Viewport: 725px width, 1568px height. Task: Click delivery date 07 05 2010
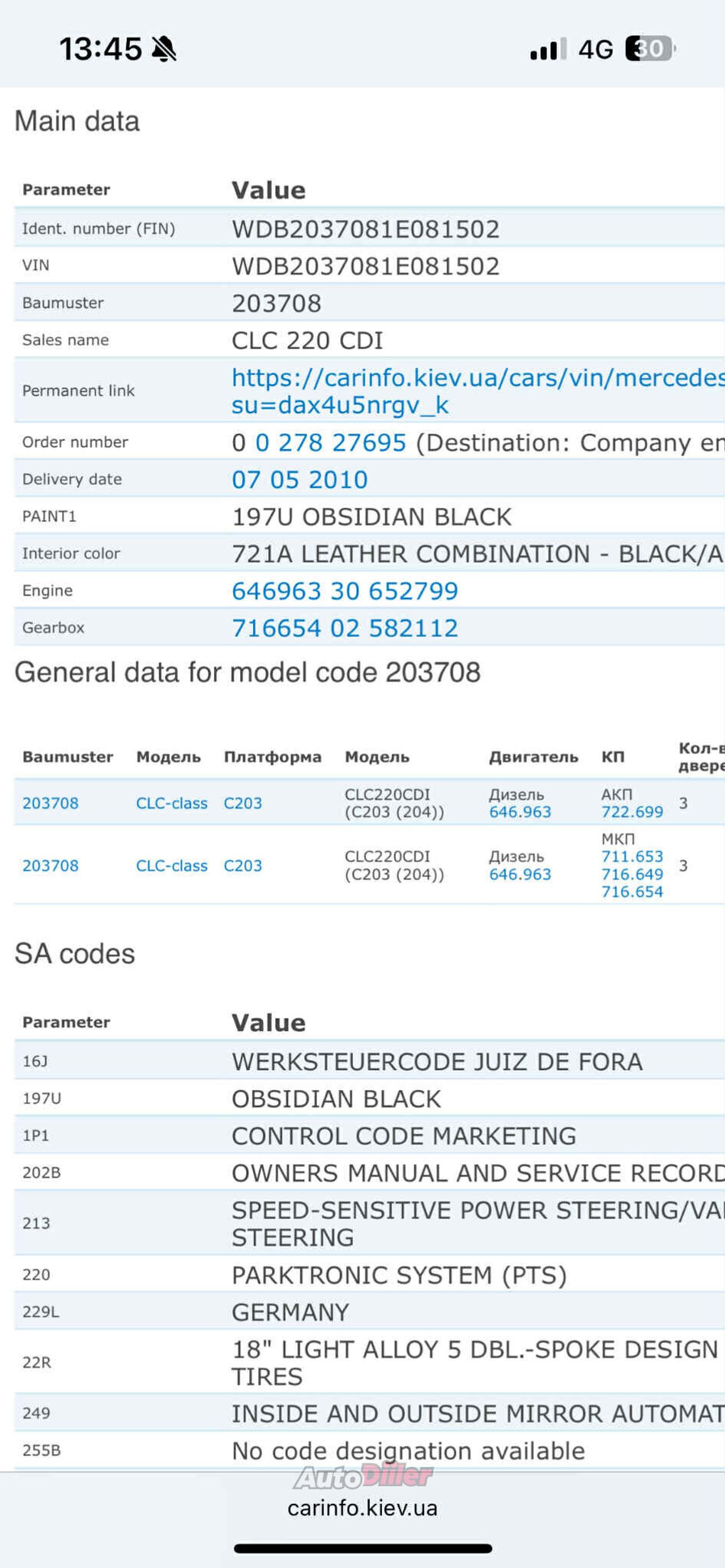pos(300,479)
